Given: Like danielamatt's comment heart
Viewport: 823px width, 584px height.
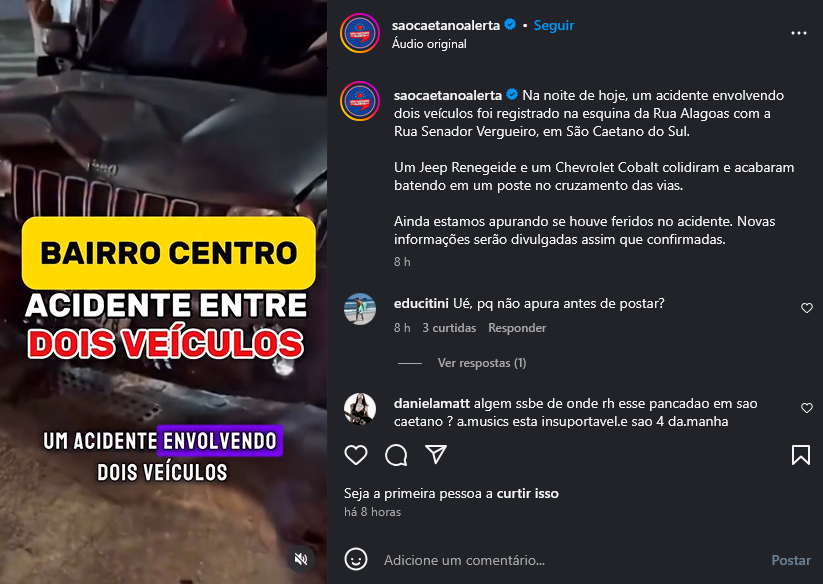Looking at the screenshot, I should click(807, 408).
